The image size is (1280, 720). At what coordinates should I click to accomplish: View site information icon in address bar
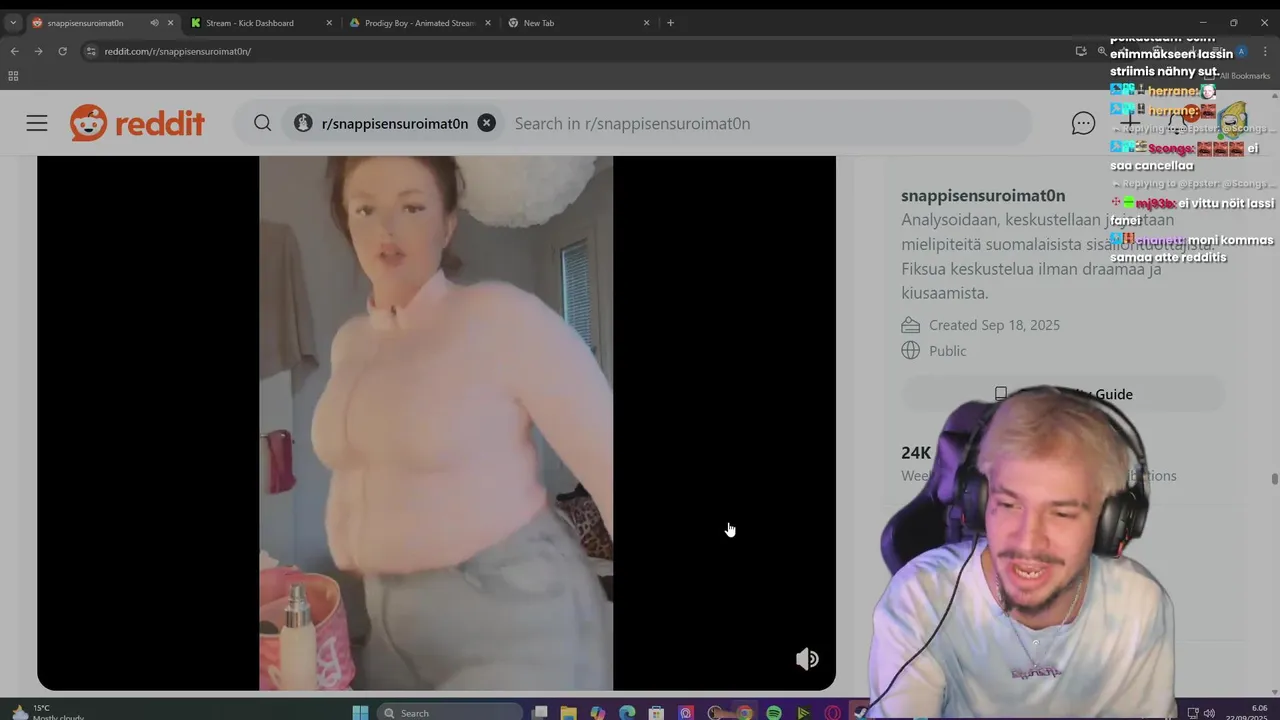[x=91, y=51]
